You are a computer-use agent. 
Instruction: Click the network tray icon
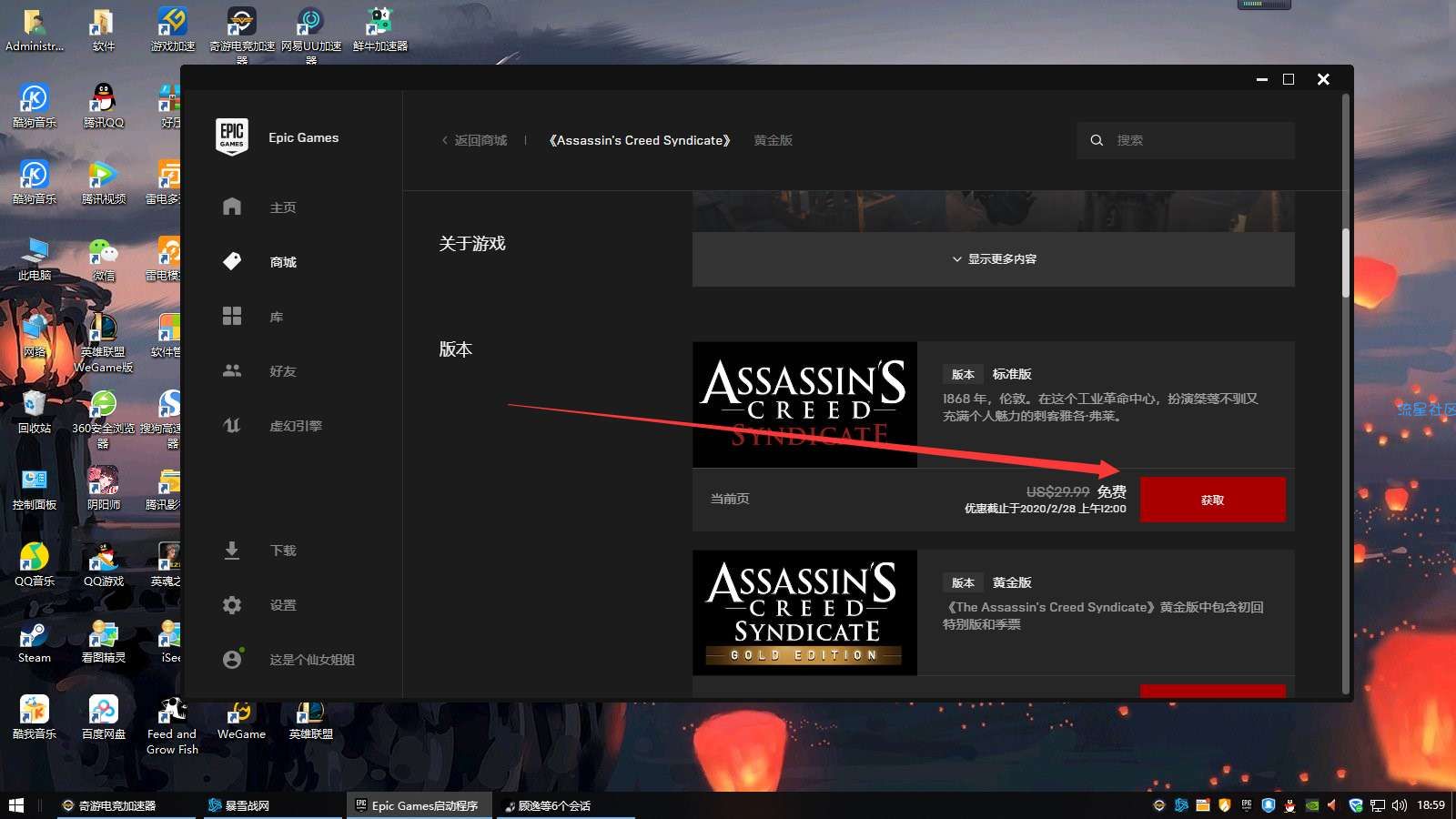click(1378, 805)
